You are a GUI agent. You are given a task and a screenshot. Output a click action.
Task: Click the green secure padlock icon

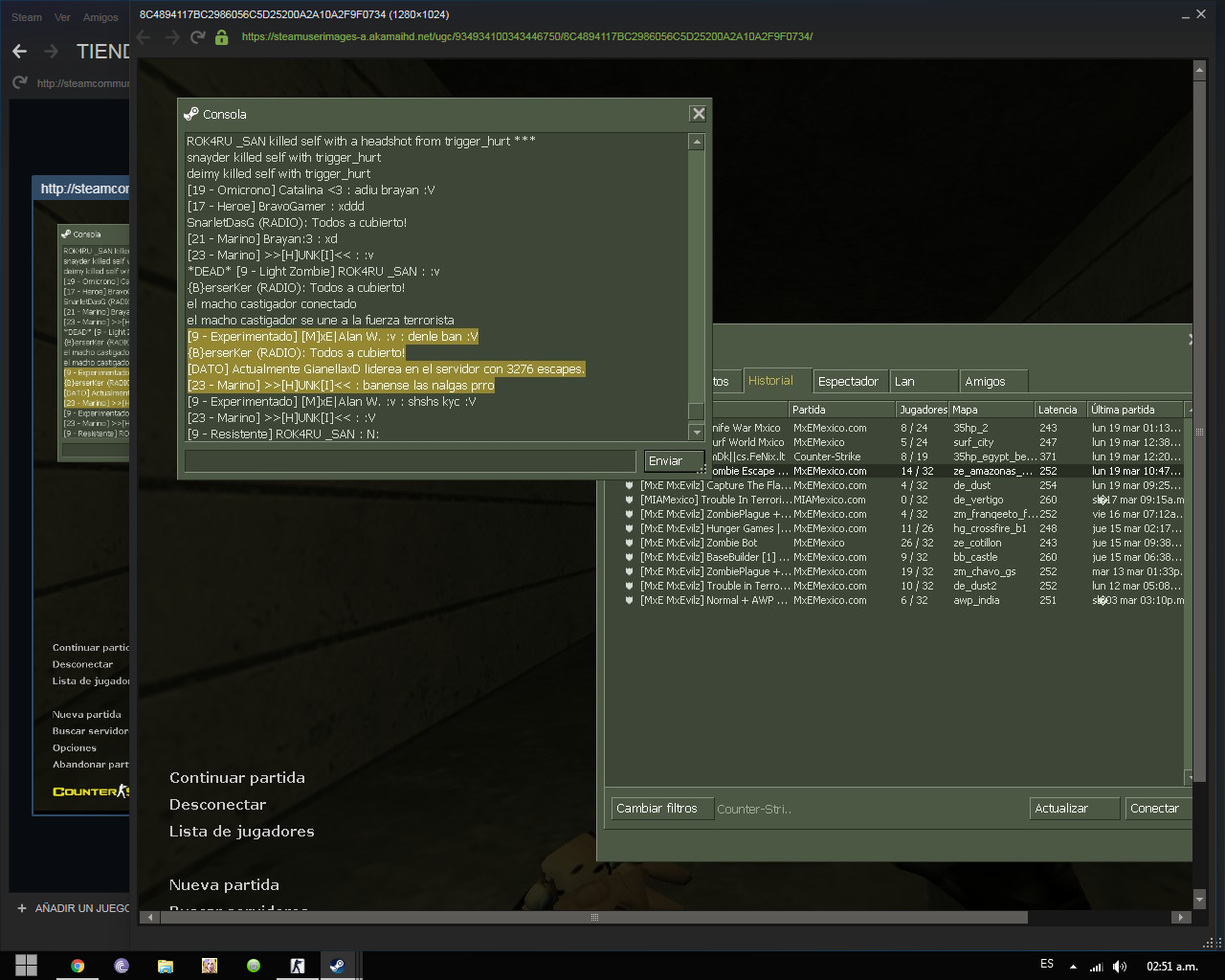222,36
